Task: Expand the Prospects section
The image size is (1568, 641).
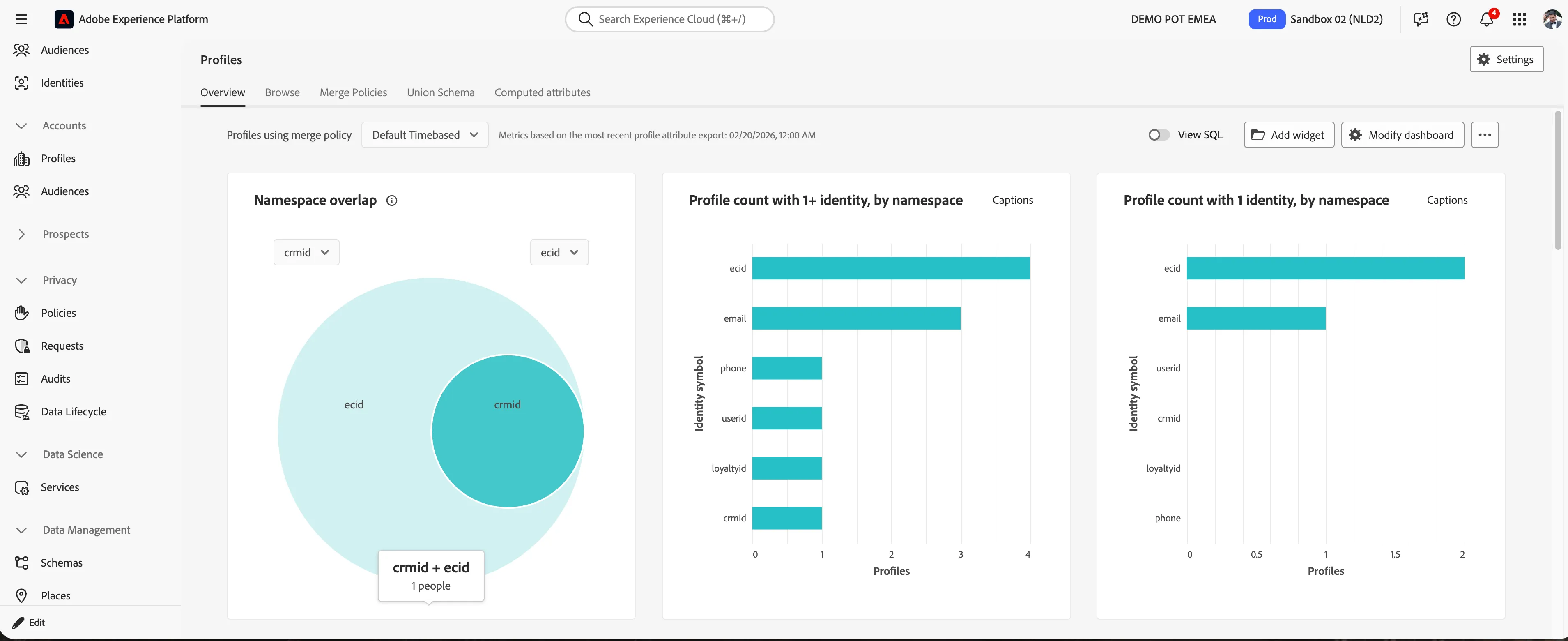Action: click(21, 234)
